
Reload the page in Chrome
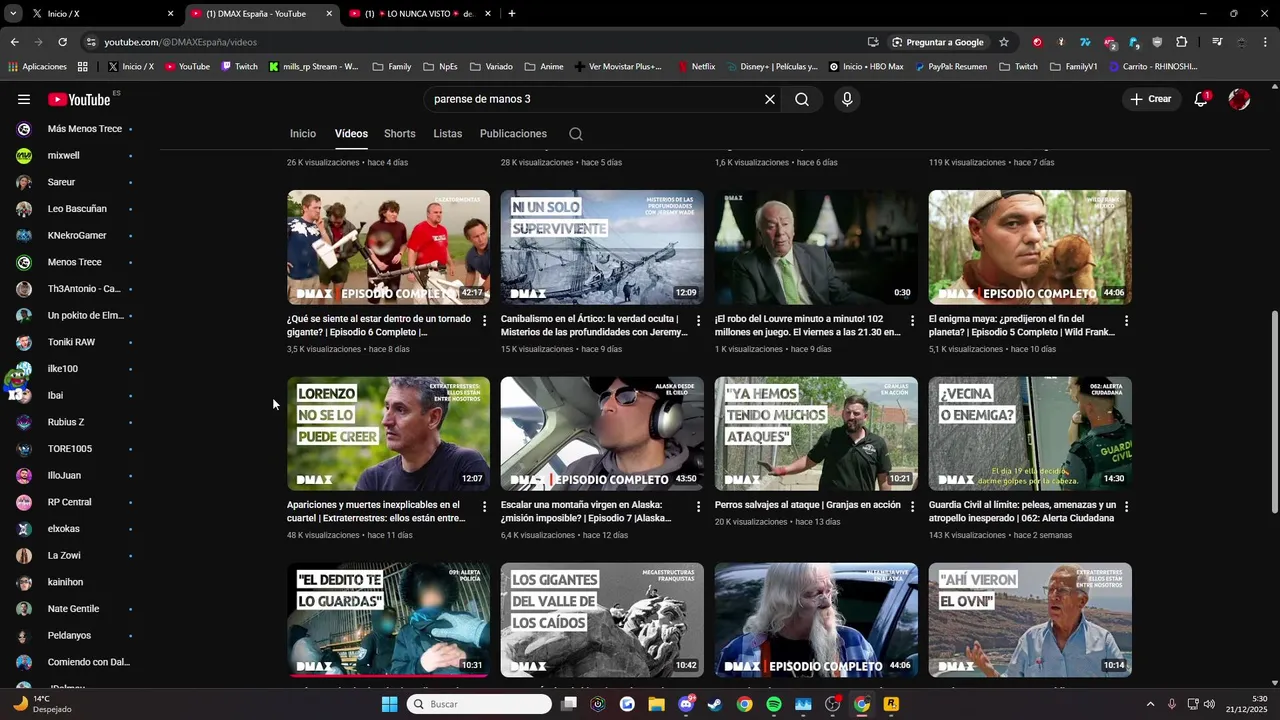62,42
